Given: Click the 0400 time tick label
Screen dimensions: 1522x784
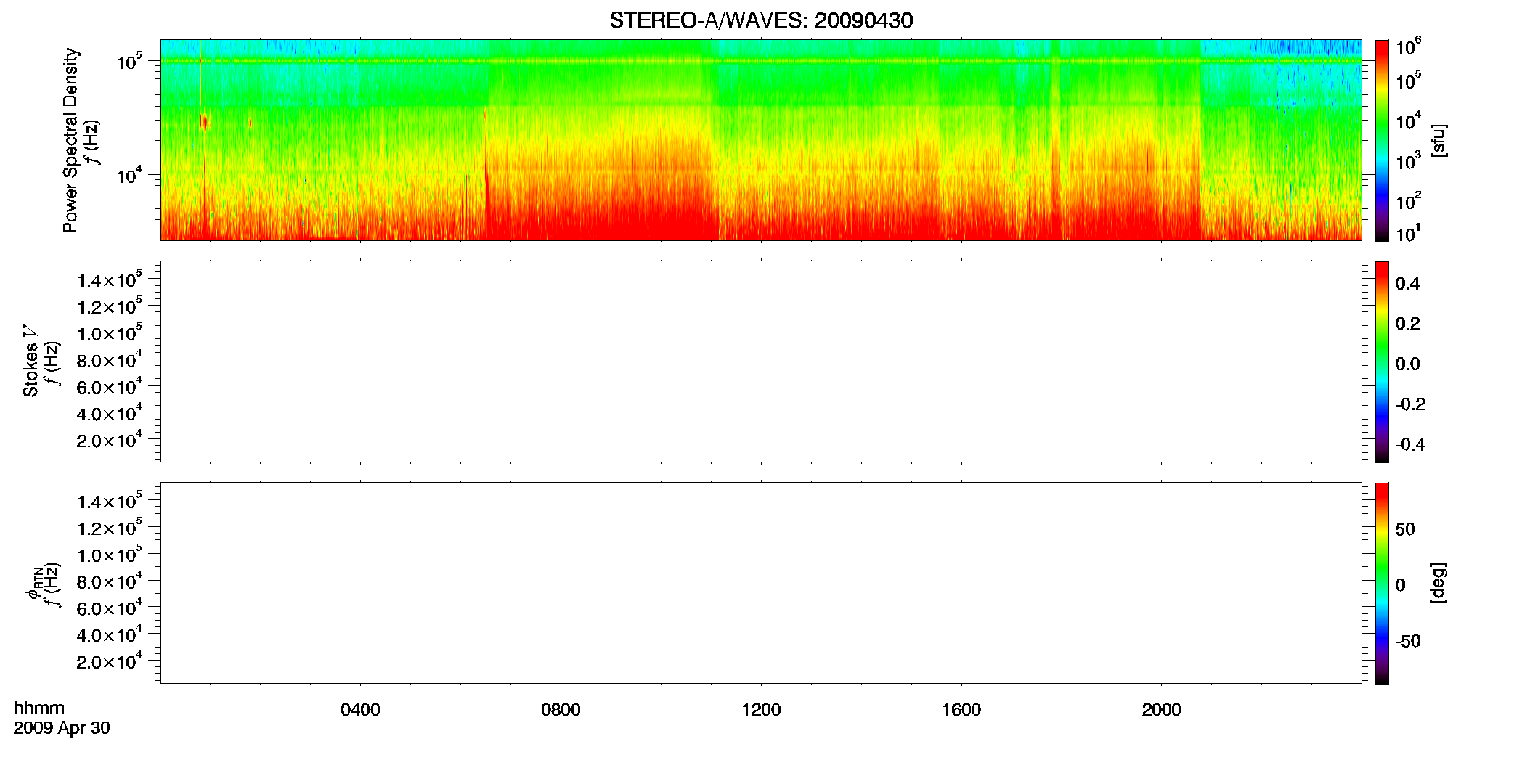Looking at the screenshot, I should point(360,710).
